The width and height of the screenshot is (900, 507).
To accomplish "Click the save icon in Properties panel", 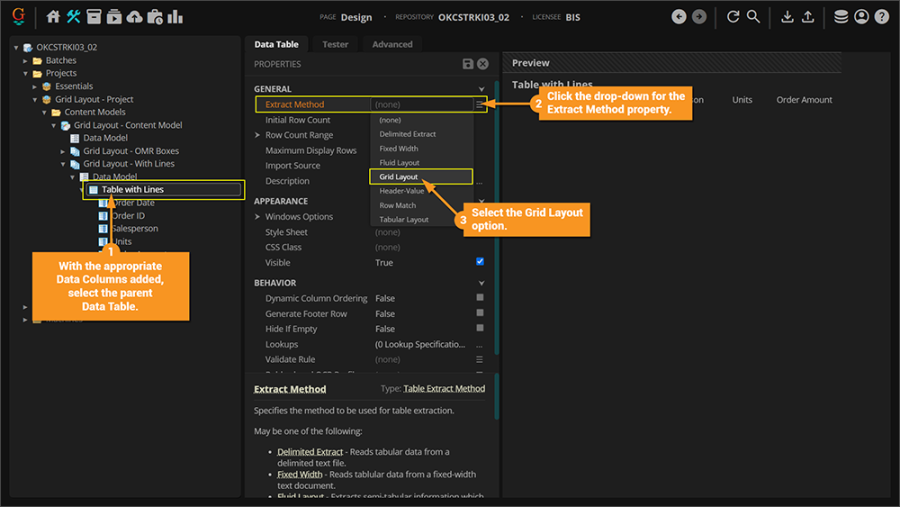I will click(x=468, y=64).
